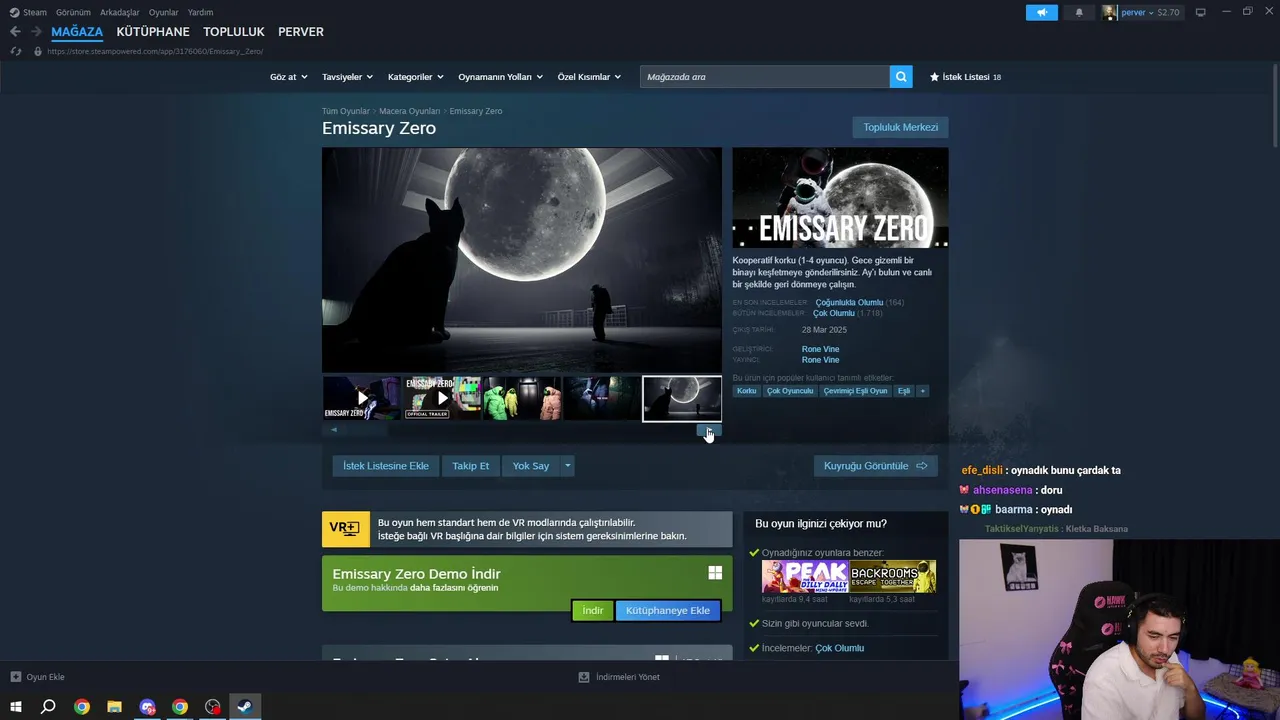Expand the Kategoriler dropdown
The height and width of the screenshot is (720, 1280).
coord(415,77)
